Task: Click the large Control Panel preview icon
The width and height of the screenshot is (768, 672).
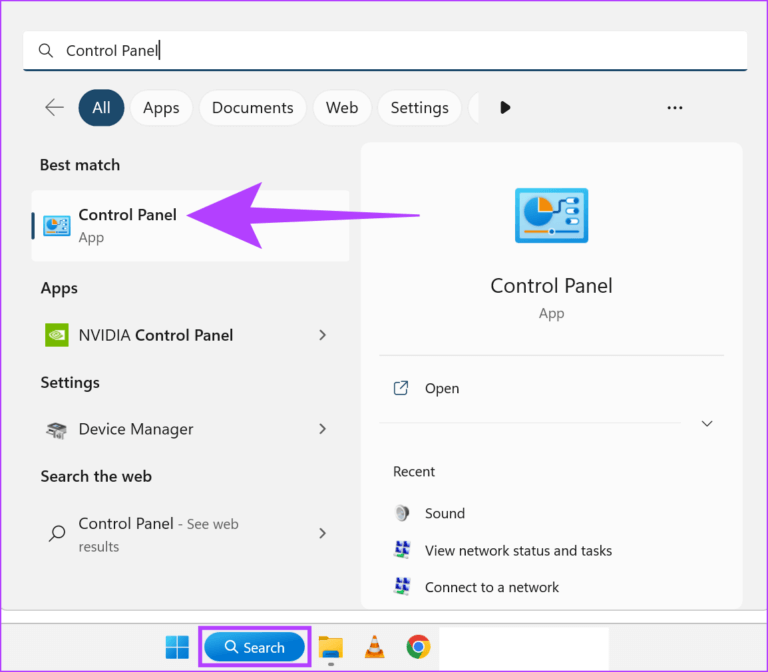Action: click(x=552, y=216)
